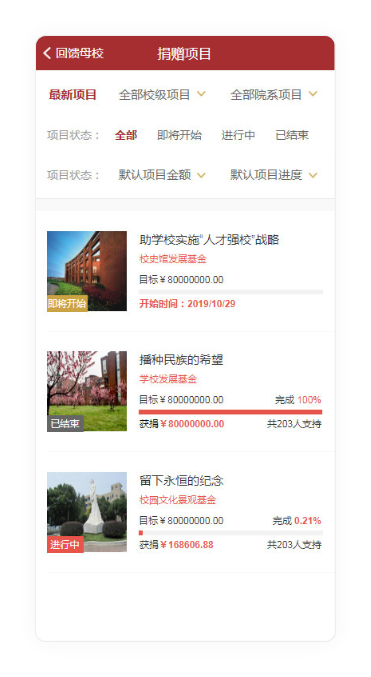Click the 已结束 badge on the second thumbnail
The width and height of the screenshot is (371, 677).
[x=65, y=423]
